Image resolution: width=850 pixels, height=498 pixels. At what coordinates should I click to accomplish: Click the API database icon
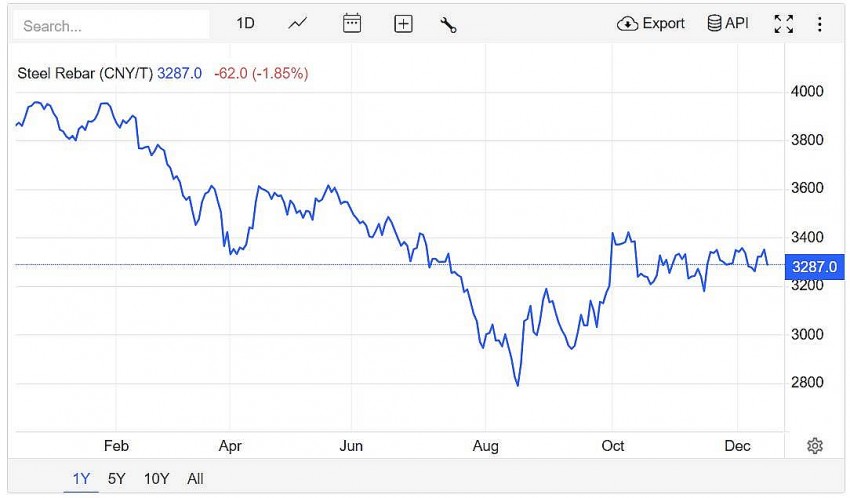point(714,24)
